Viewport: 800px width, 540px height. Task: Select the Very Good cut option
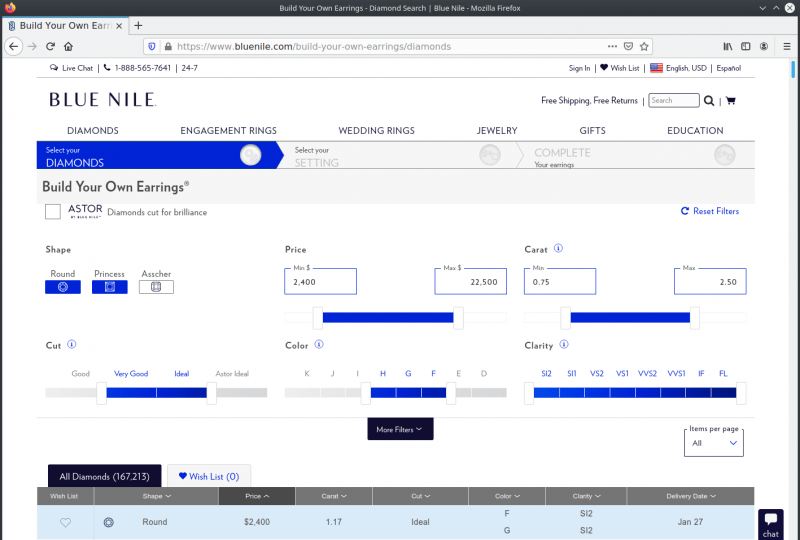131,374
